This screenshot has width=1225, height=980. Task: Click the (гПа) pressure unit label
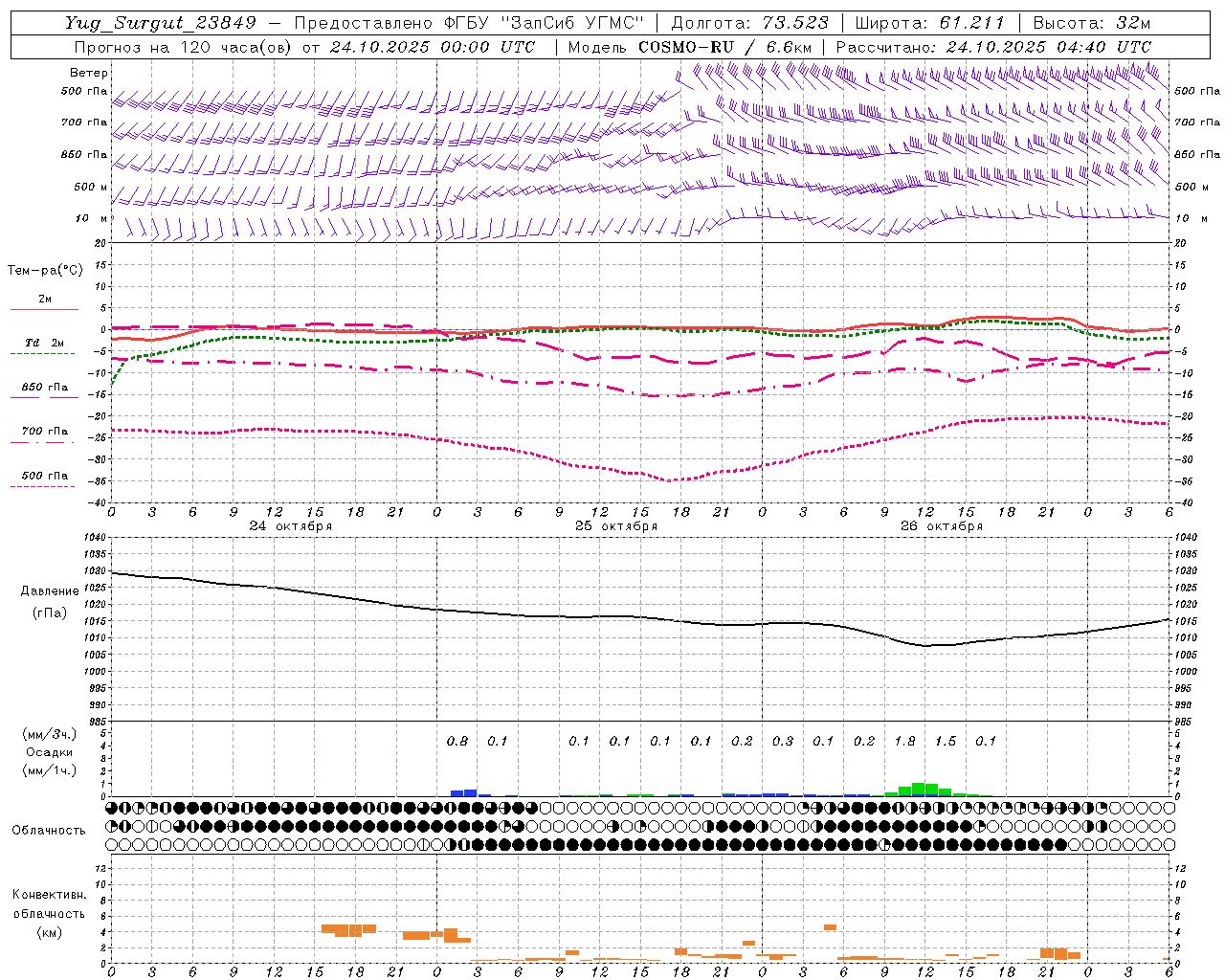(50, 613)
